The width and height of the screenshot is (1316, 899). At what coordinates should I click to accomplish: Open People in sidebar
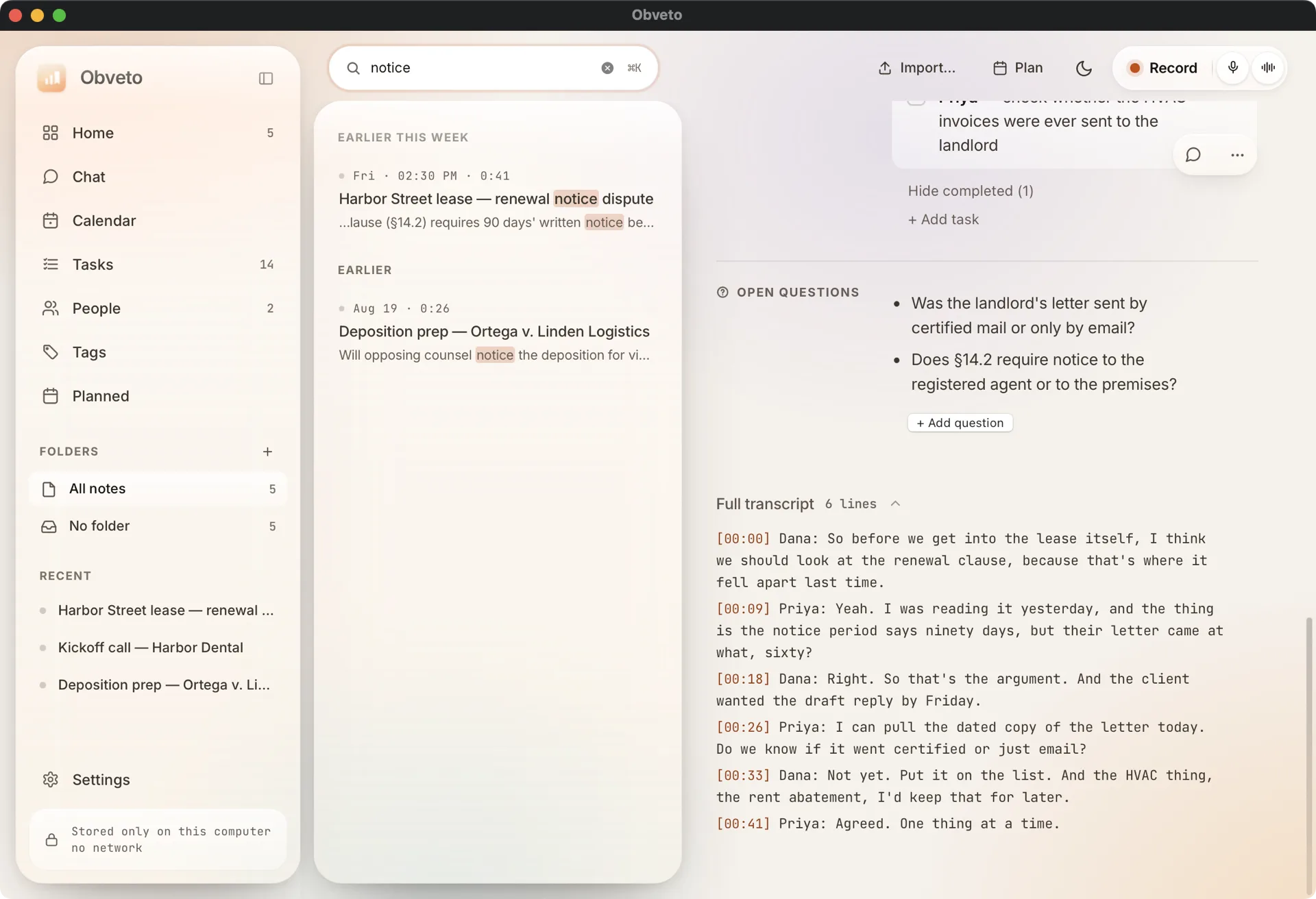click(x=158, y=308)
